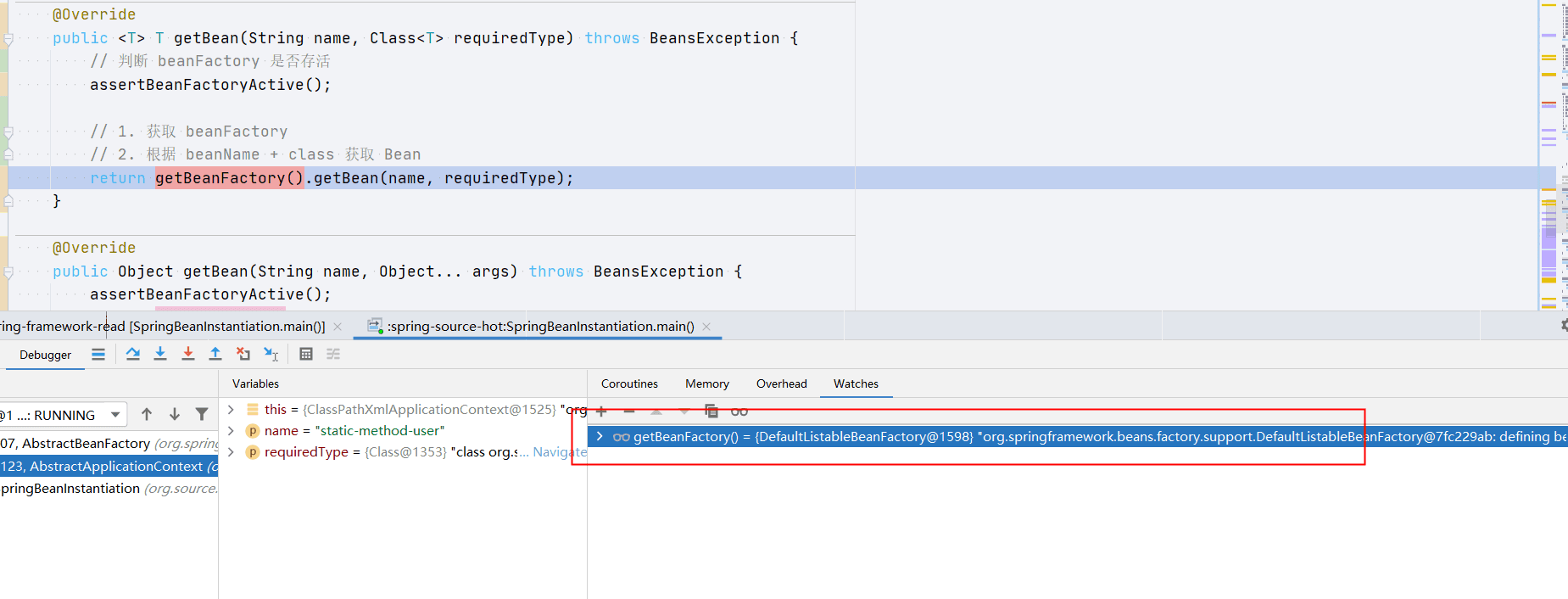Open the Evaluate Expression calculator icon

pyautogui.click(x=306, y=354)
